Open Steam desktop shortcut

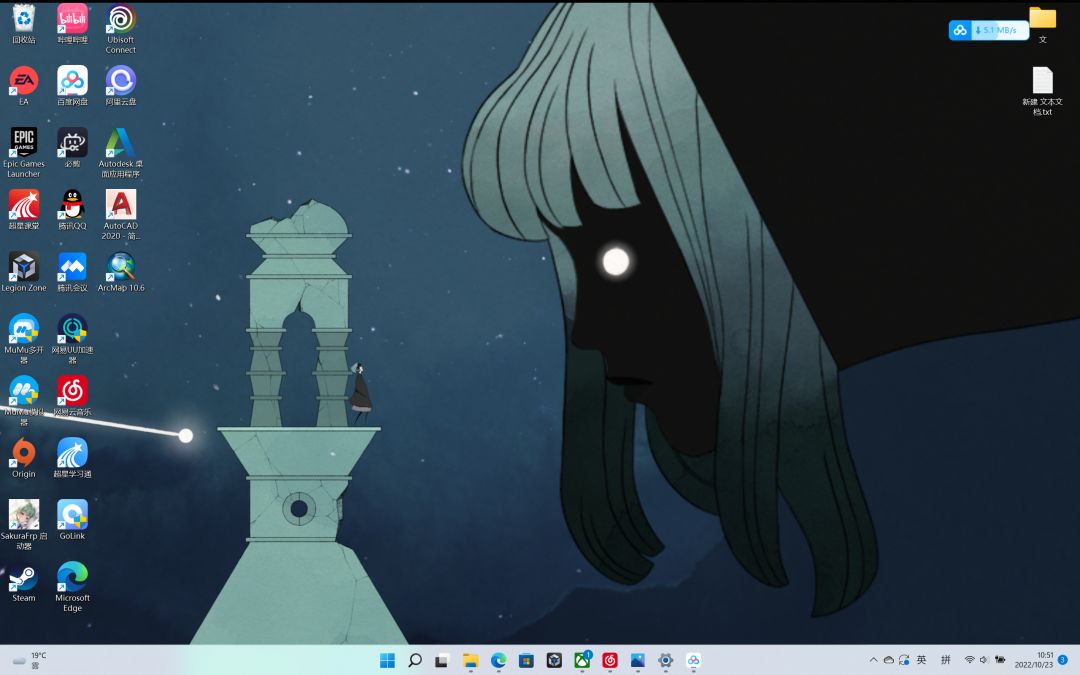click(x=23, y=582)
